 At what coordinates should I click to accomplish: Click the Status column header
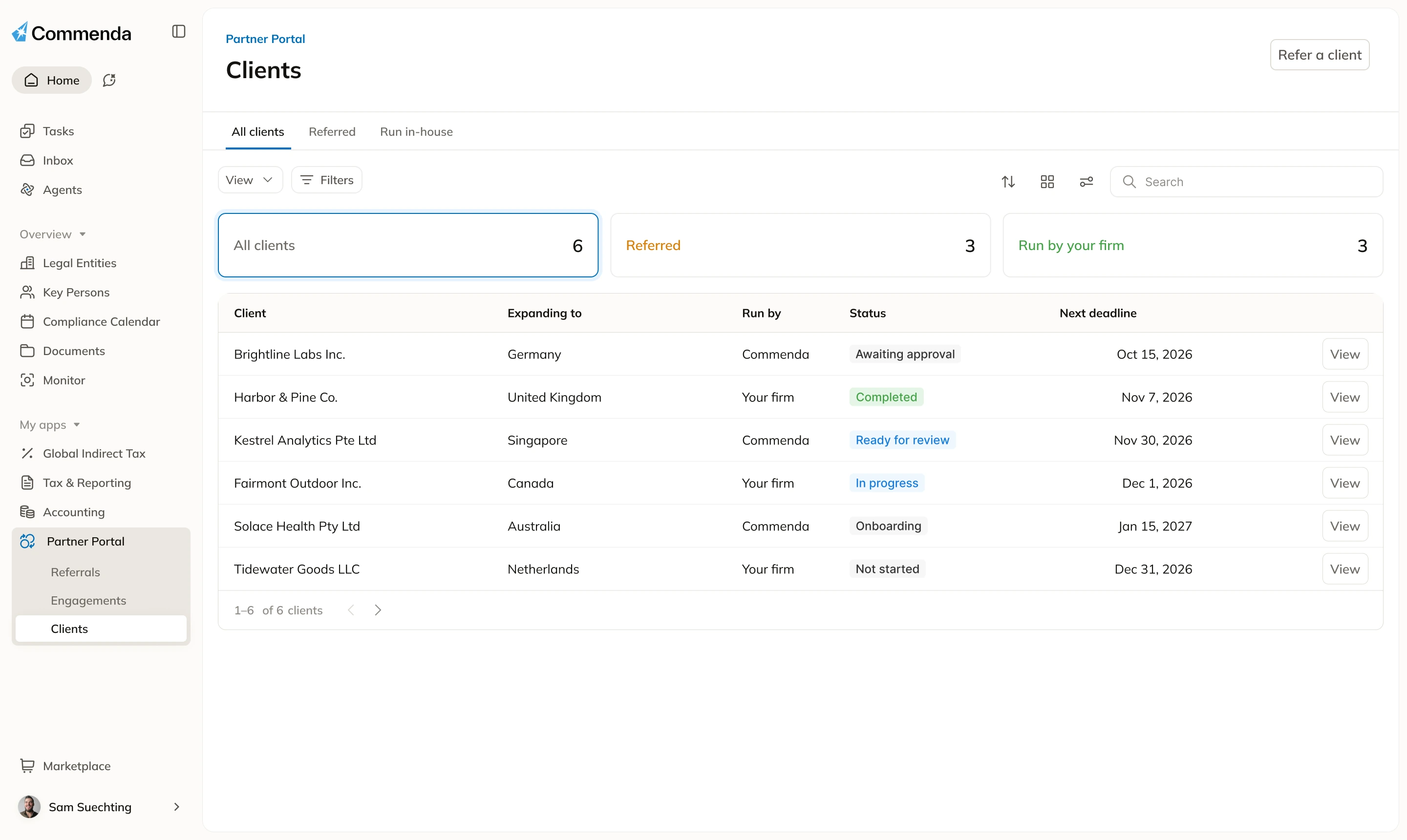tap(868, 314)
